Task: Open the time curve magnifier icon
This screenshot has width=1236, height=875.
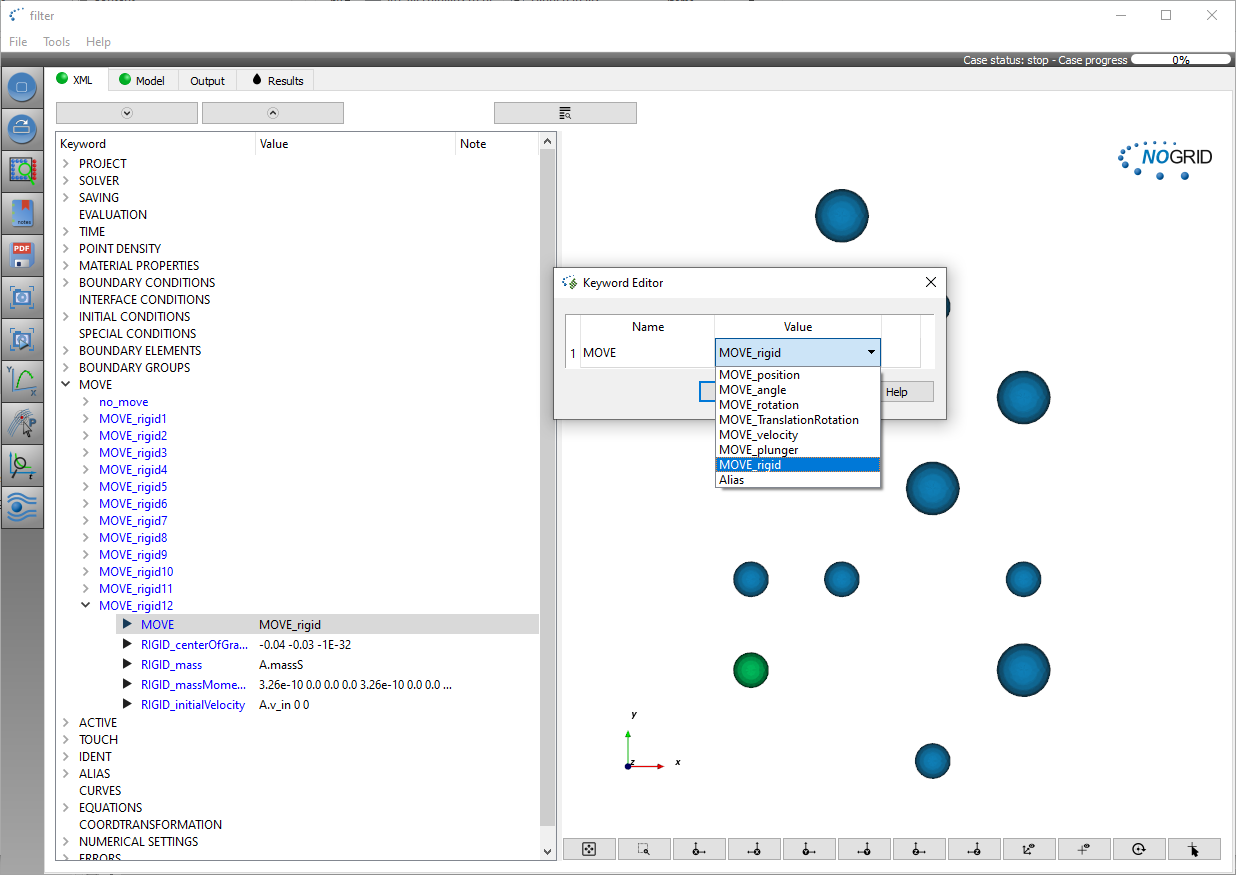Action: (22, 465)
